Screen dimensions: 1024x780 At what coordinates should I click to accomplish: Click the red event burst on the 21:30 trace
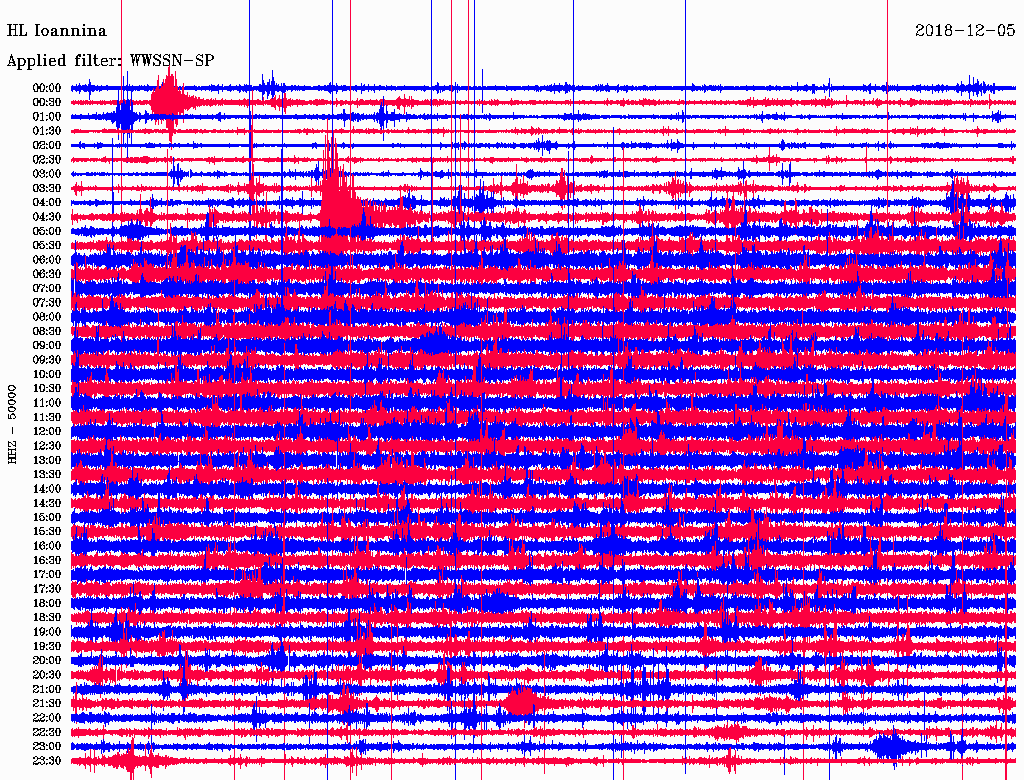click(x=520, y=704)
